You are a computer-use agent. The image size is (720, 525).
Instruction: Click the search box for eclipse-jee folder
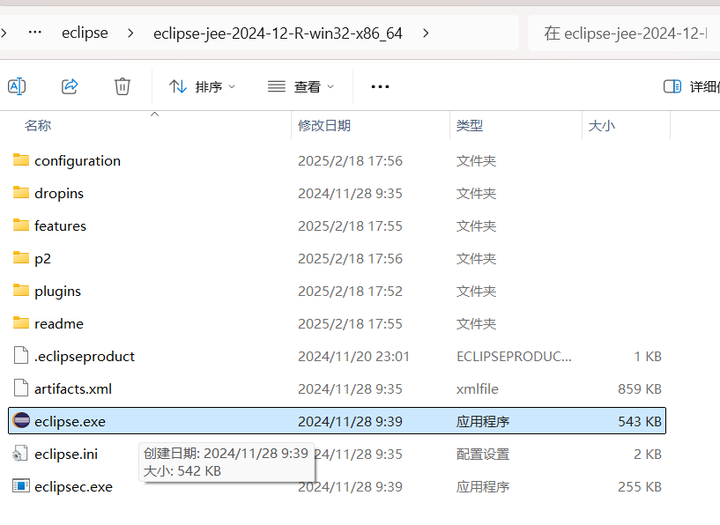click(624, 33)
